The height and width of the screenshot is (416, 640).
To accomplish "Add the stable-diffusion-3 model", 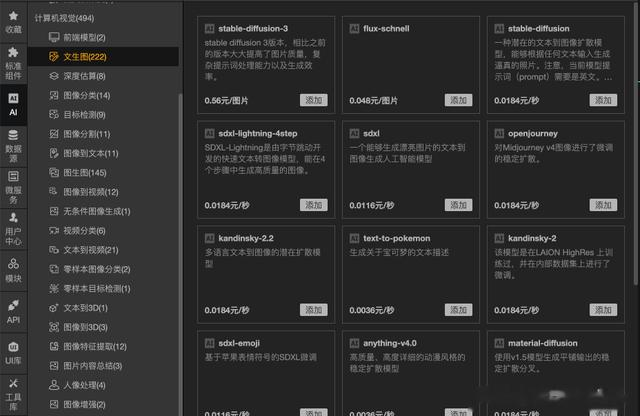I will 313,100.
